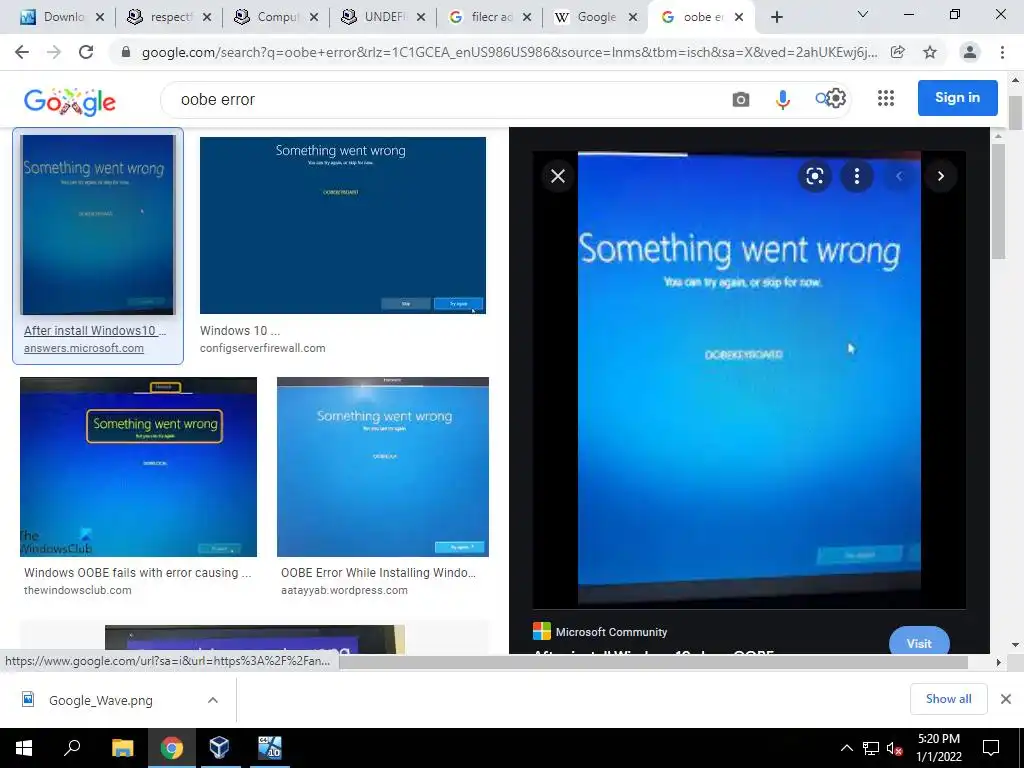Image resolution: width=1024 pixels, height=768 pixels.
Task: Open the muted volume tray icon
Action: (894, 748)
